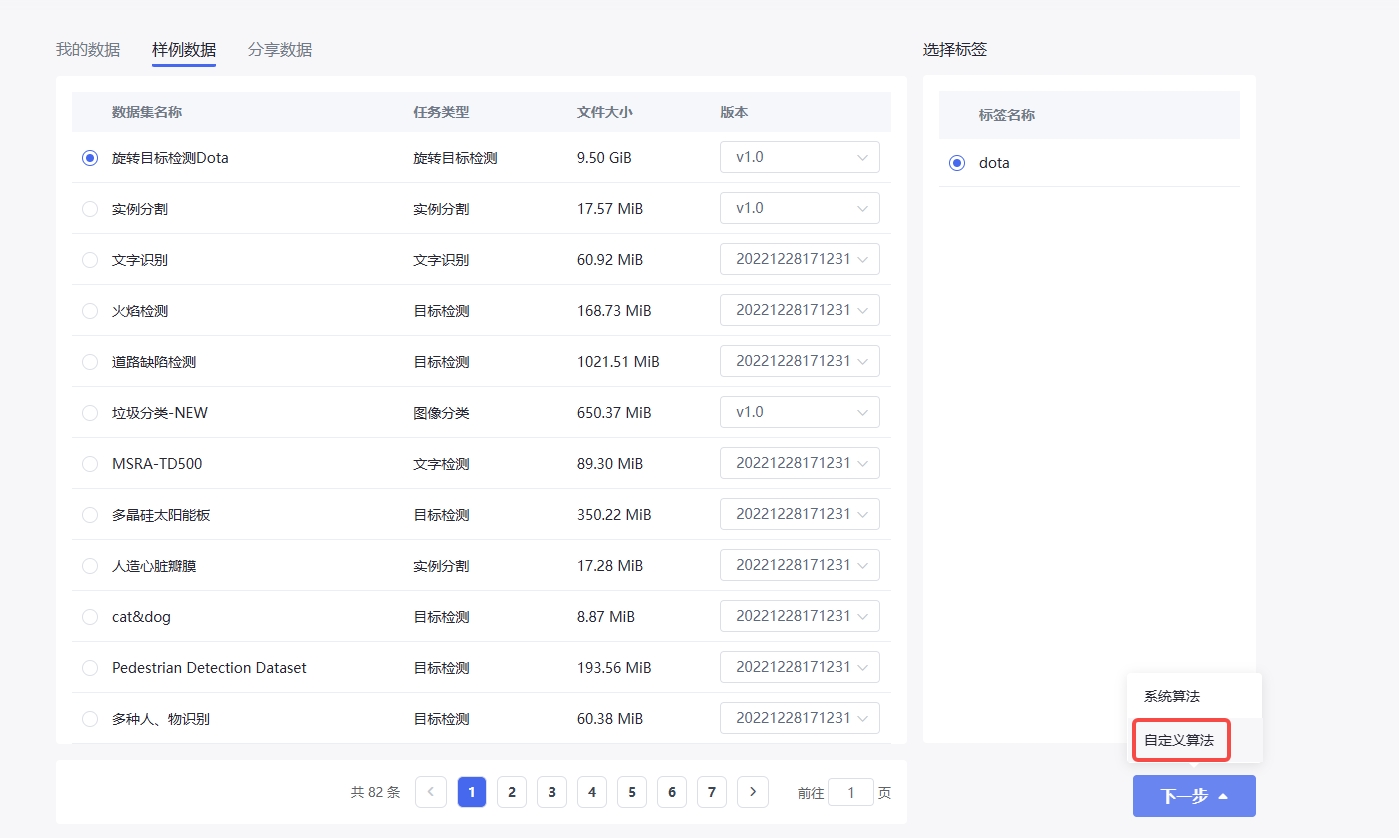The width and height of the screenshot is (1399, 838).
Task: Open version dropdown for 道路缺陷检测 row
Action: click(x=800, y=361)
